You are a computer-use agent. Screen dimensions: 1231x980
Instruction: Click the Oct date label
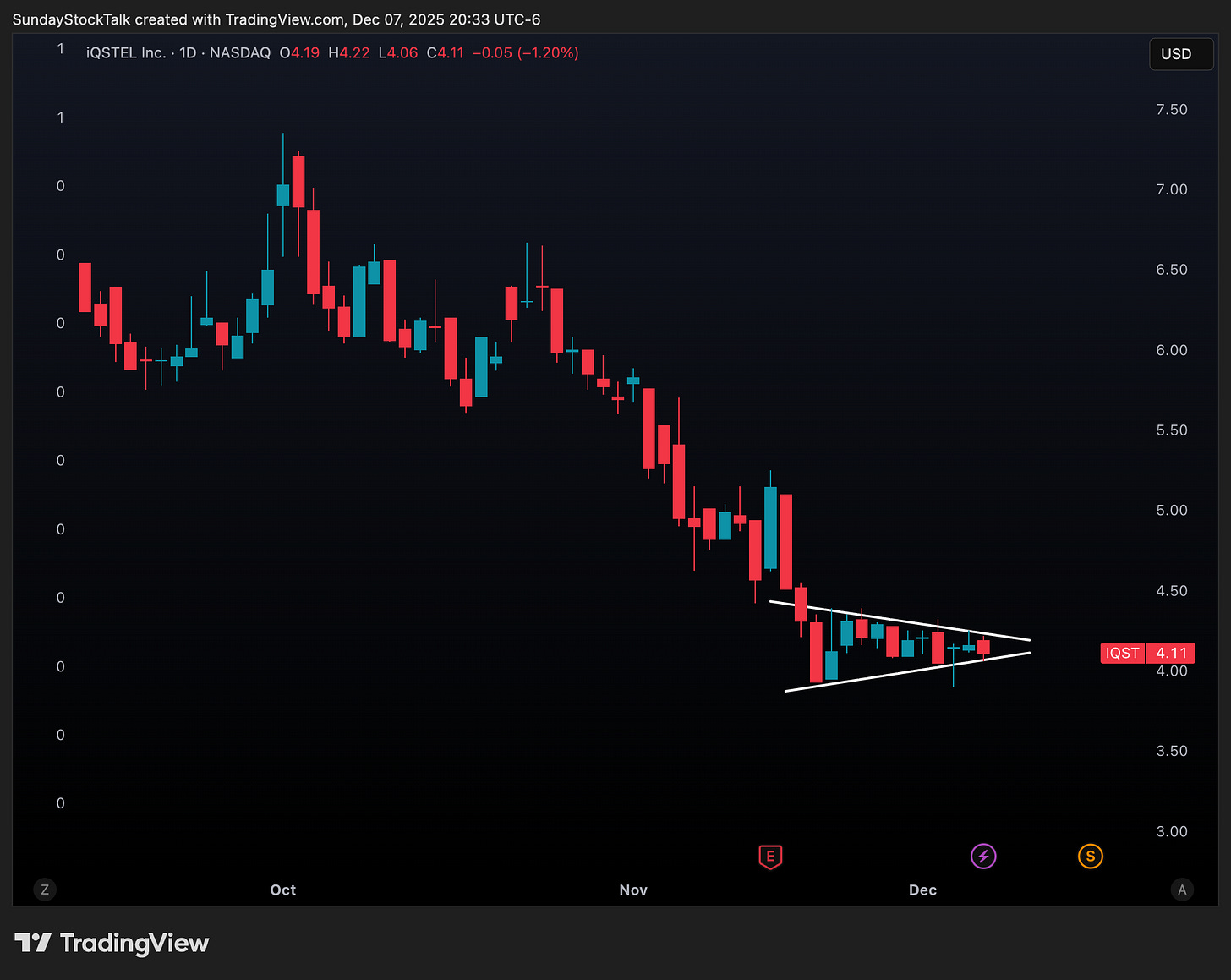click(x=283, y=890)
